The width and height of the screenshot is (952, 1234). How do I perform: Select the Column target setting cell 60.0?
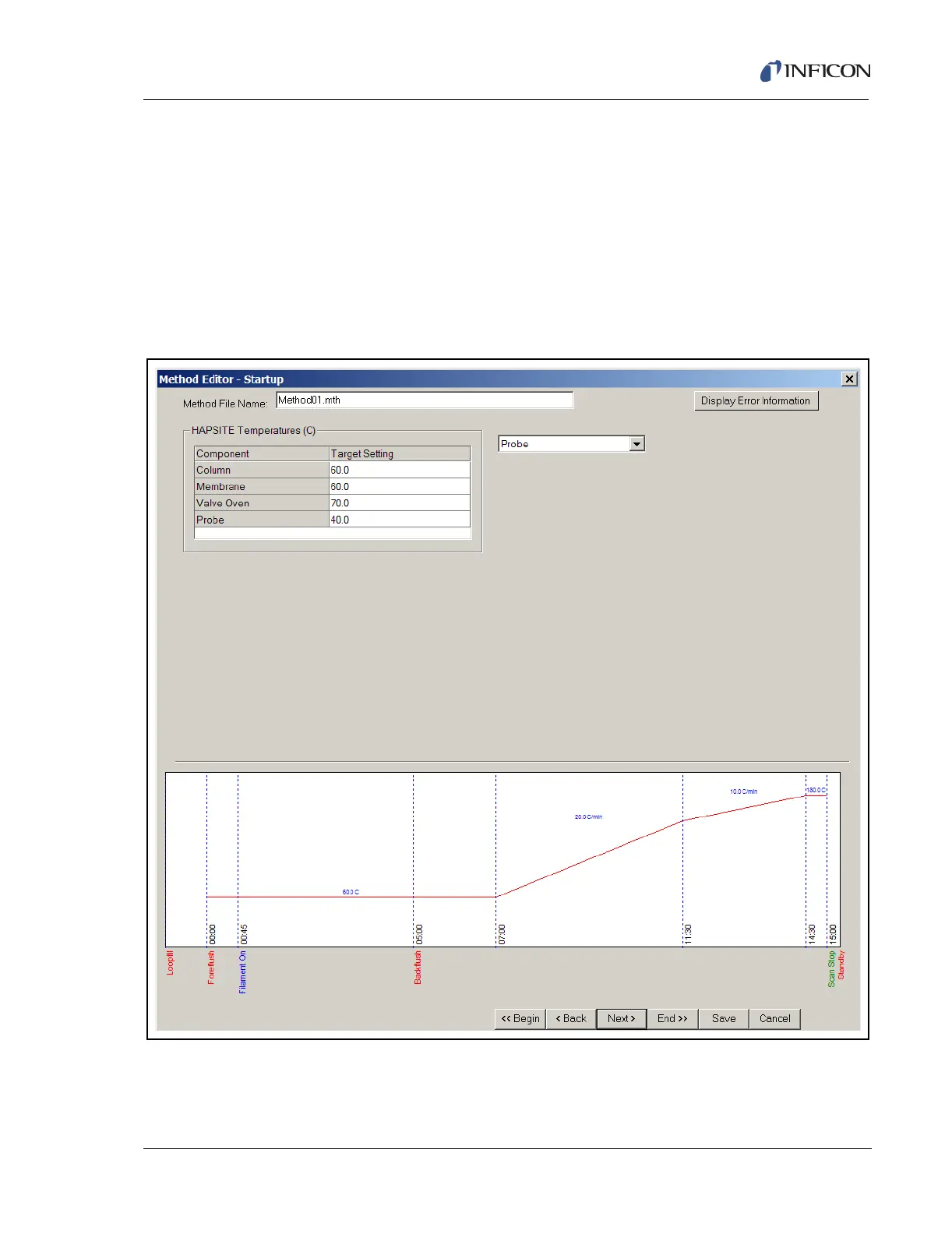[400, 471]
